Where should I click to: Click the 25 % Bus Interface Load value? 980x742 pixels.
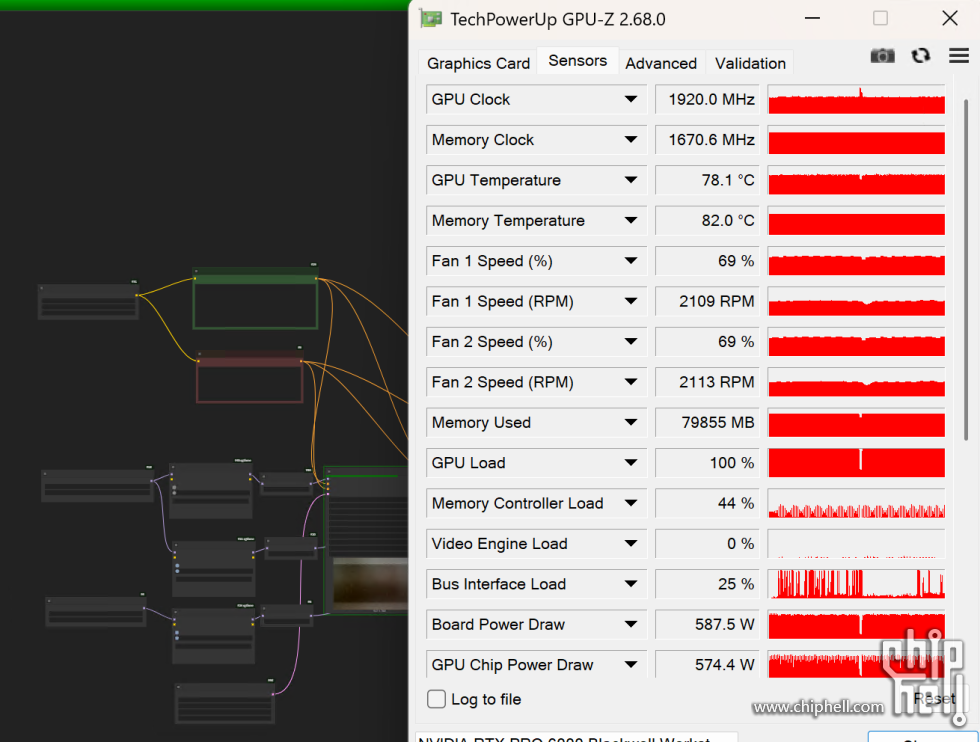(707, 584)
